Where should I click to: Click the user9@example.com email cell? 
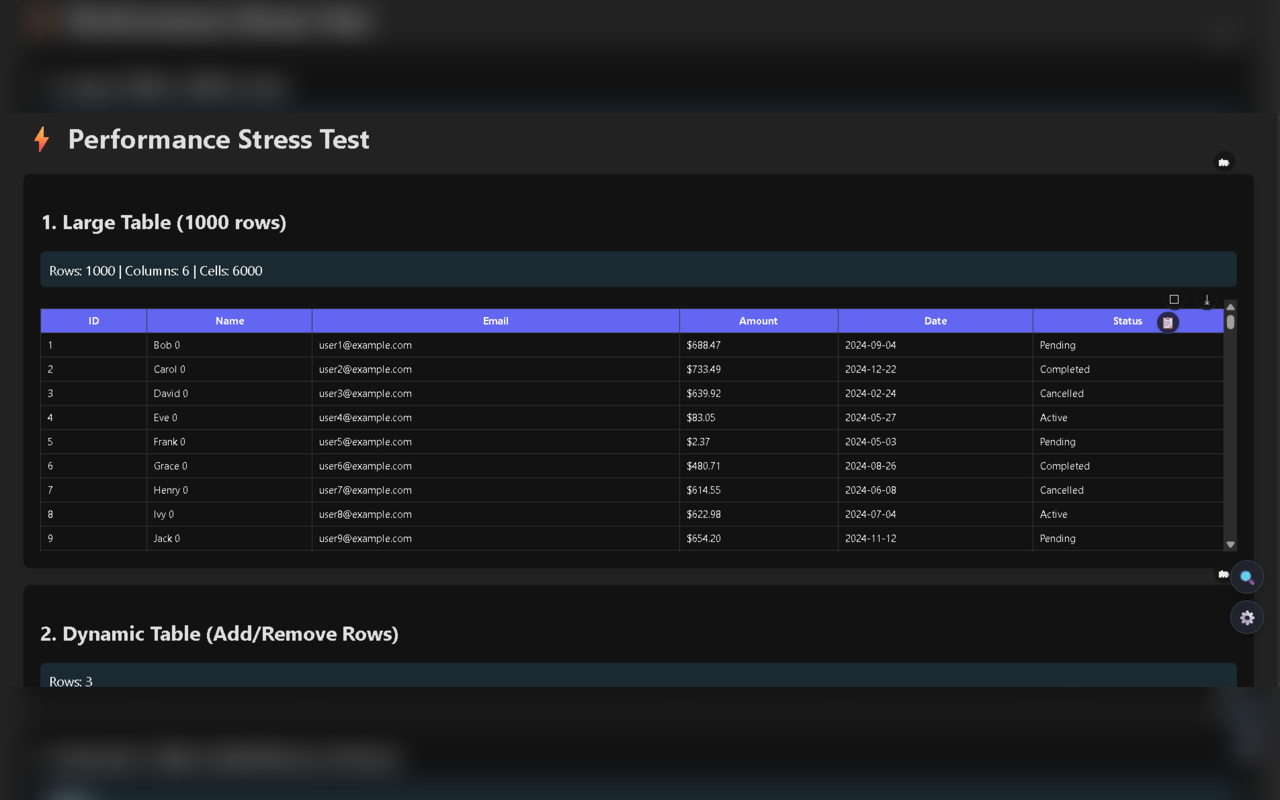coord(496,538)
